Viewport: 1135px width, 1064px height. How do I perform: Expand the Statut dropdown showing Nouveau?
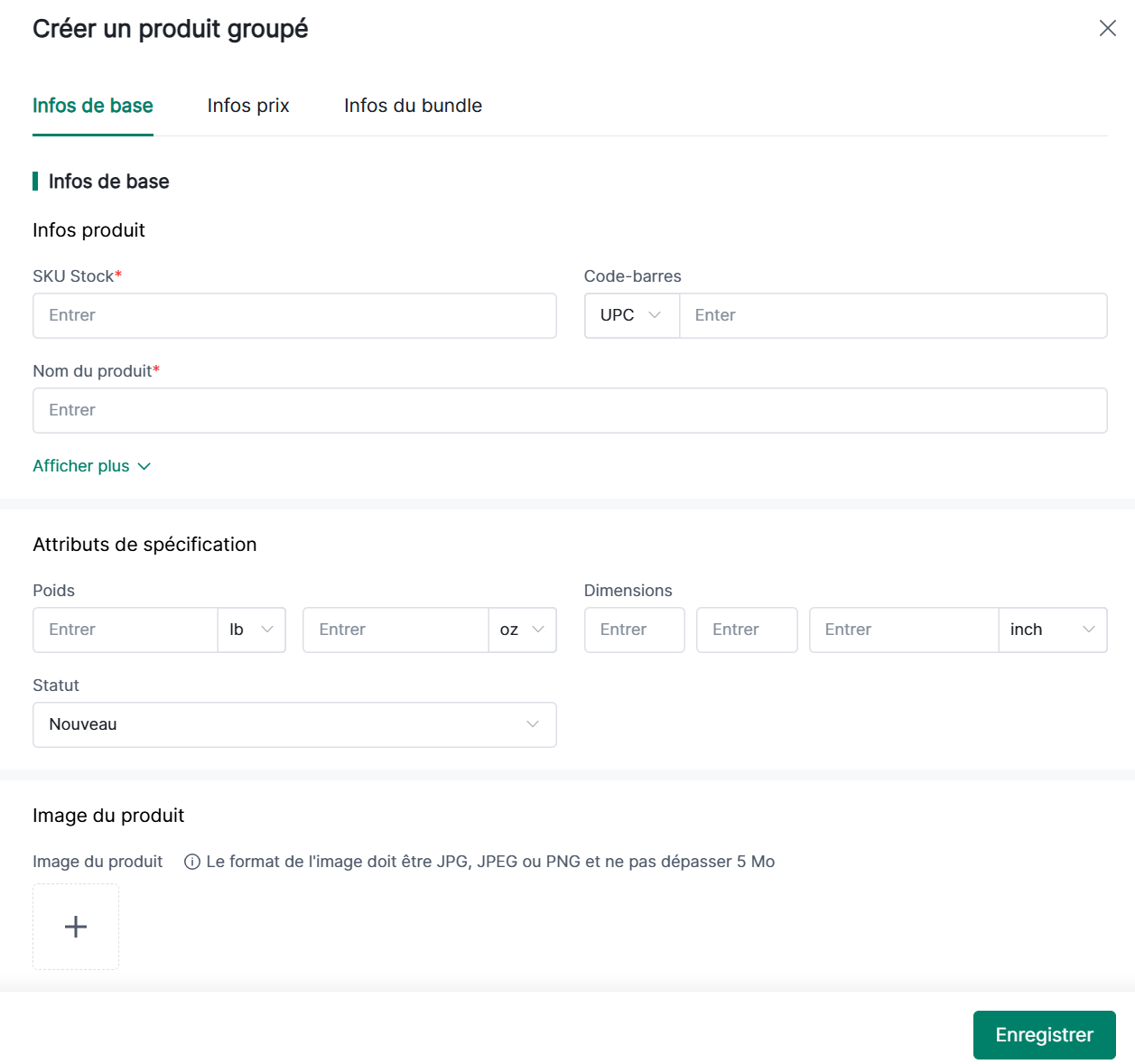click(x=294, y=724)
